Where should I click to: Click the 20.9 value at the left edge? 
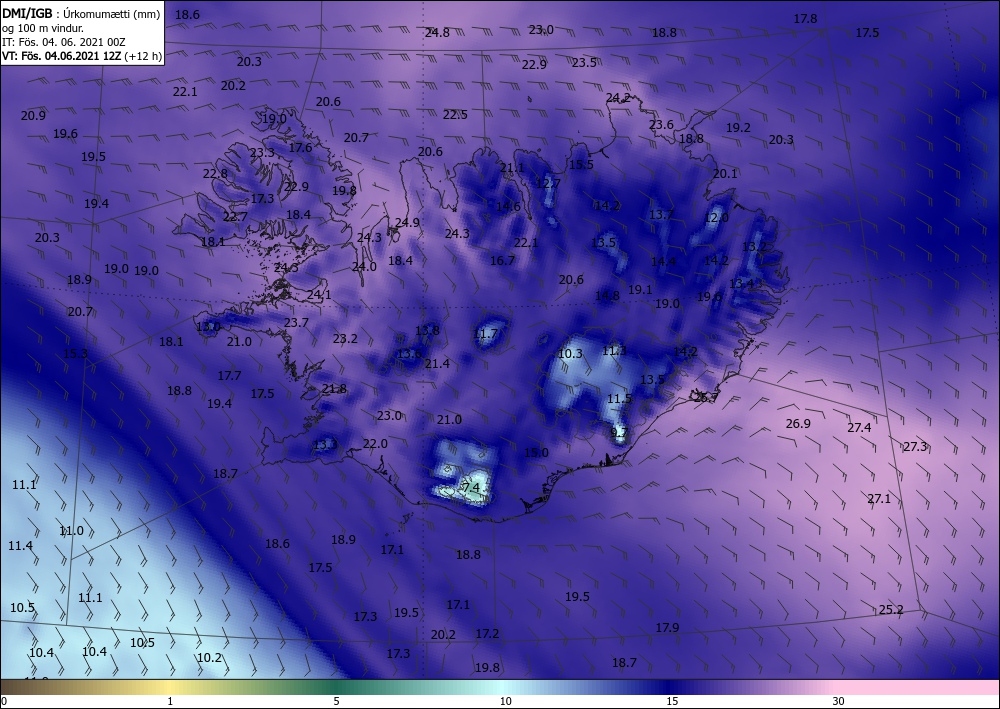click(33, 115)
